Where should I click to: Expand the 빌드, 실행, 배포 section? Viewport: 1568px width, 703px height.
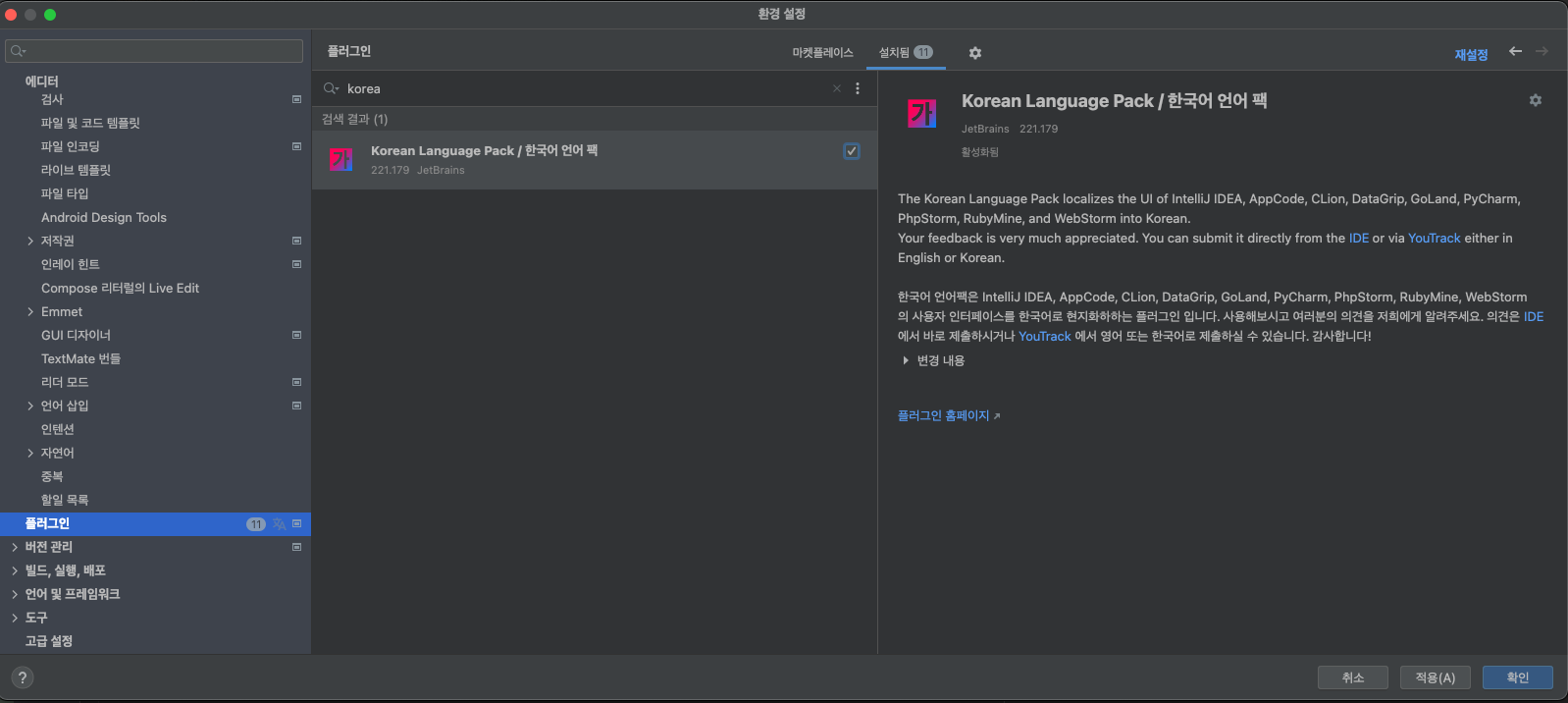(x=15, y=570)
